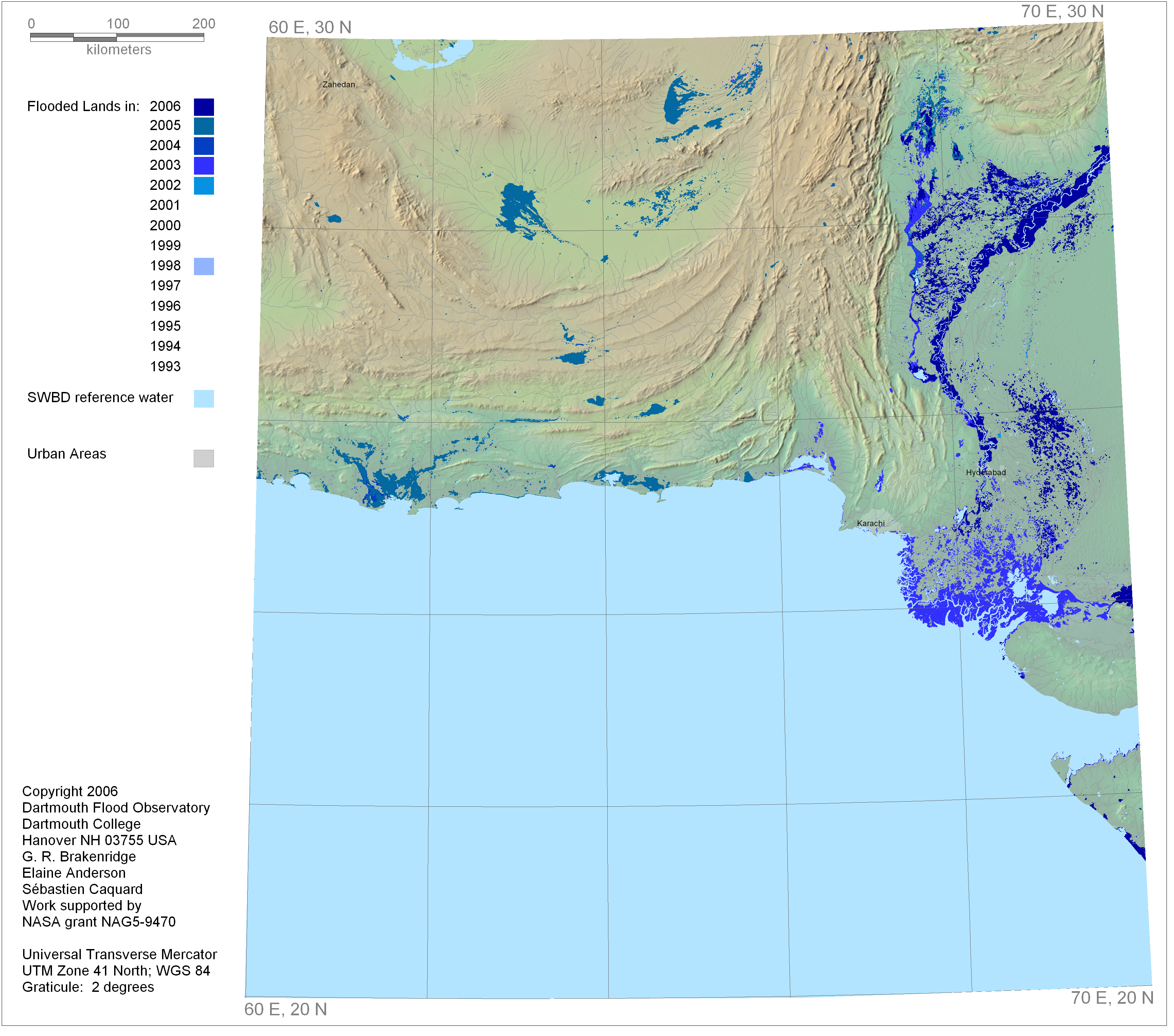Image resolution: width=1174 pixels, height=1036 pixels.
Task: Click the 1993 legend year label
Action: coord(165,367)
